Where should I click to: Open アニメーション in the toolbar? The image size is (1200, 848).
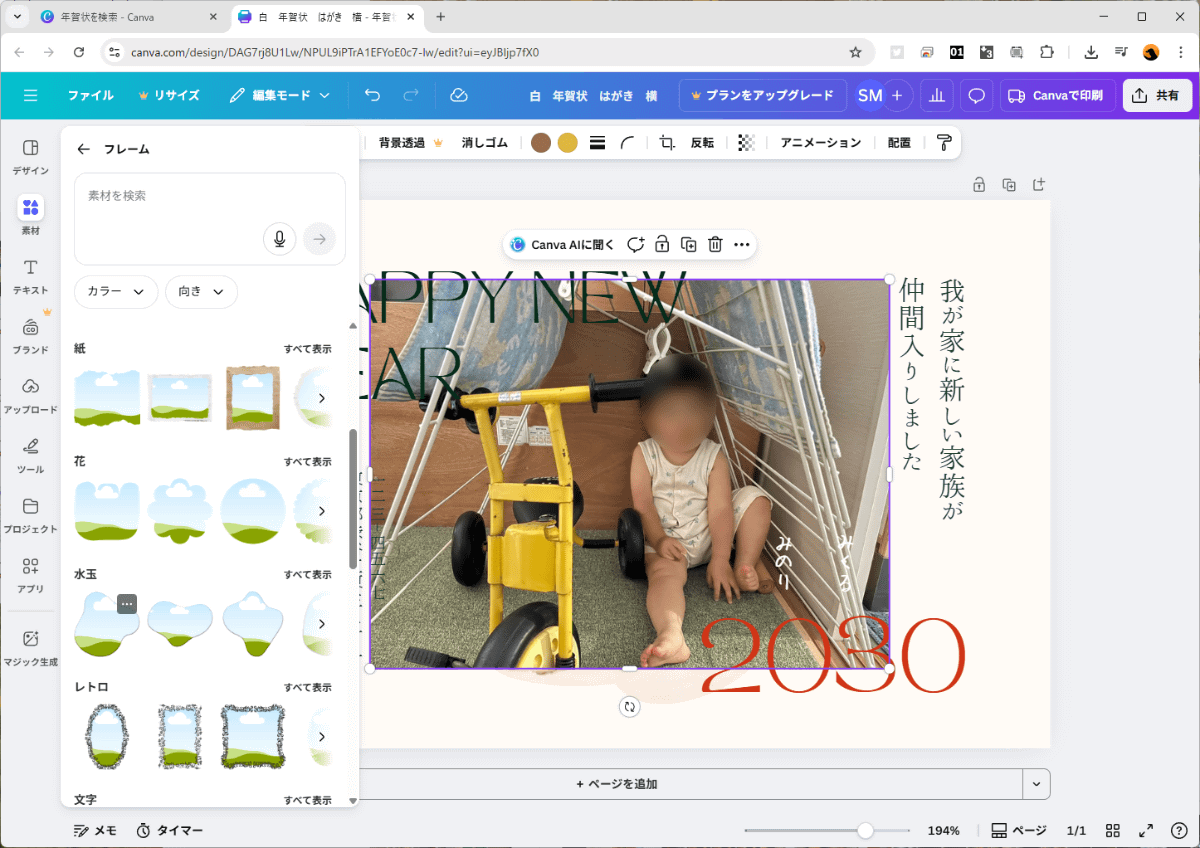coord(820,143)
